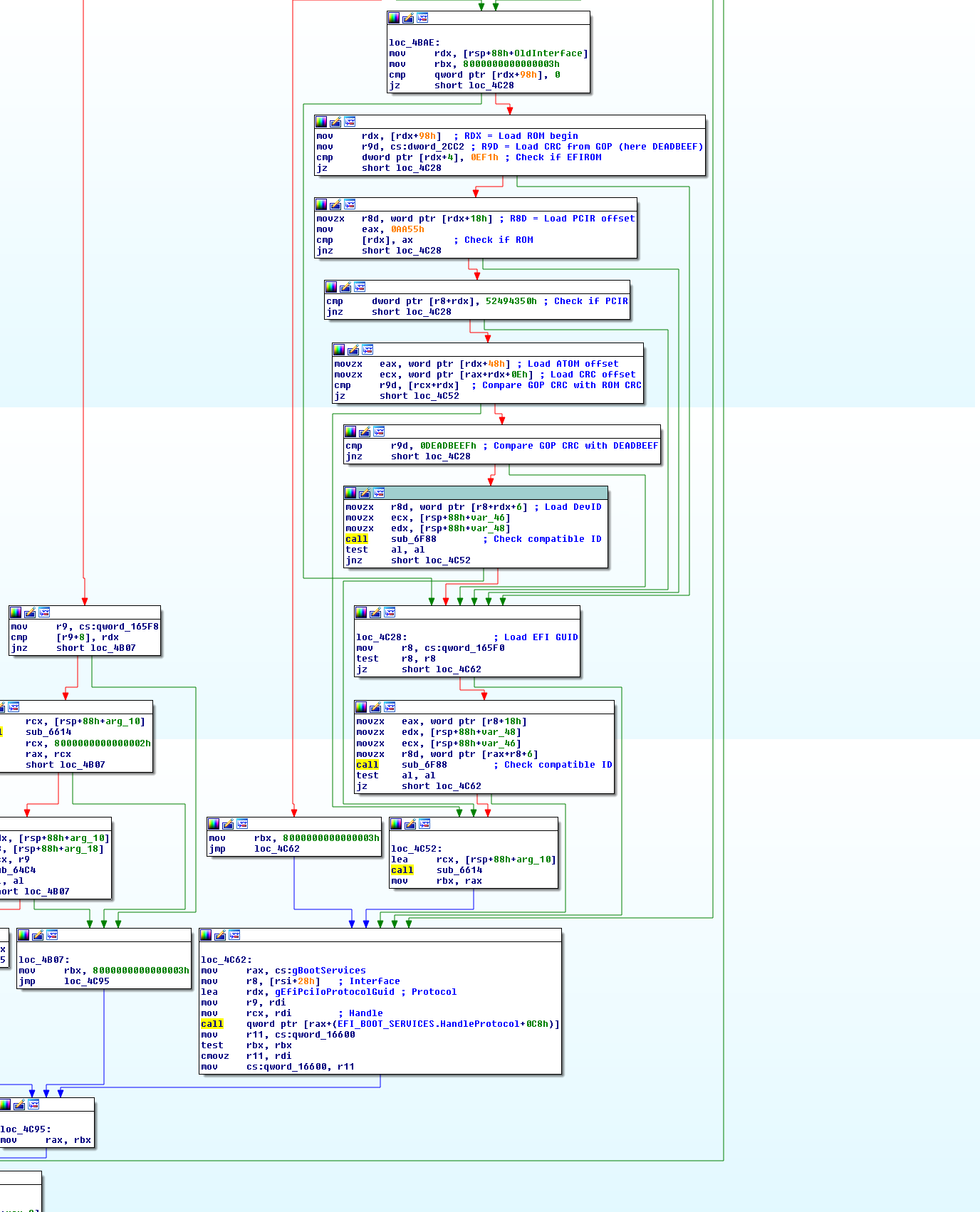
Task: Click 'cs:qword_165F0' operand text
Action: [464, 648]
